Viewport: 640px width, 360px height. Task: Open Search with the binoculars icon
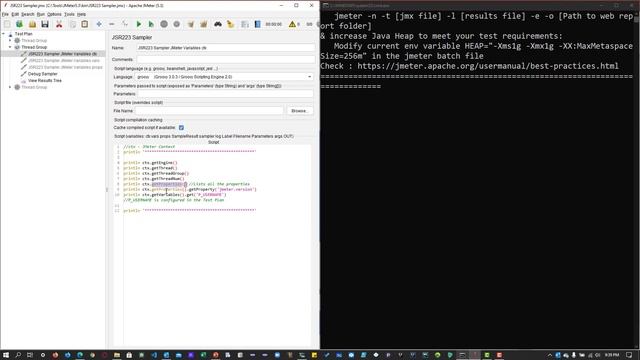coord(218,24)
